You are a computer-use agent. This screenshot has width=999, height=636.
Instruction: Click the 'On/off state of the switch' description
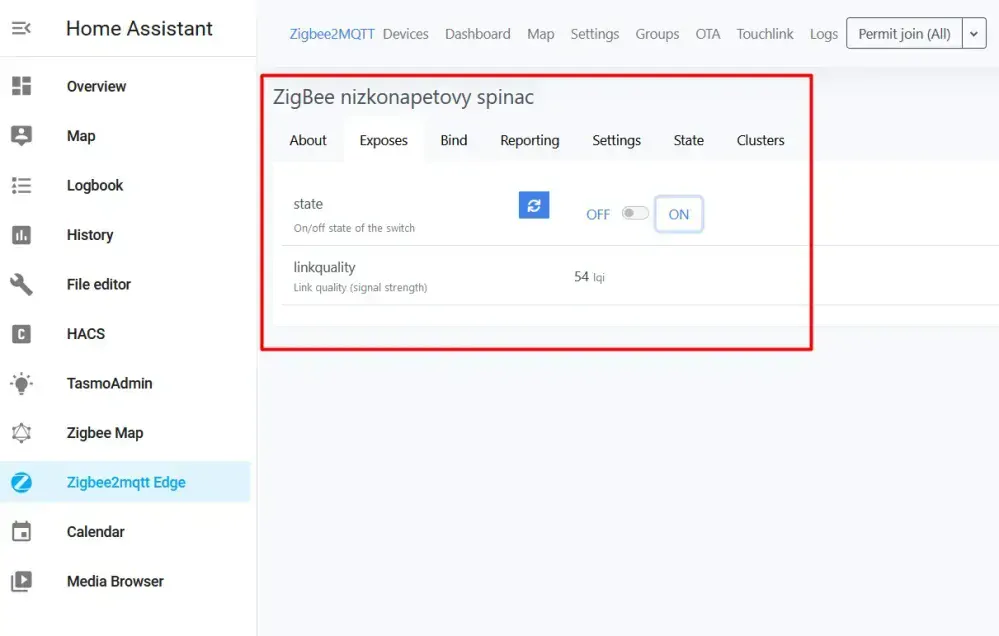(354, 228)
